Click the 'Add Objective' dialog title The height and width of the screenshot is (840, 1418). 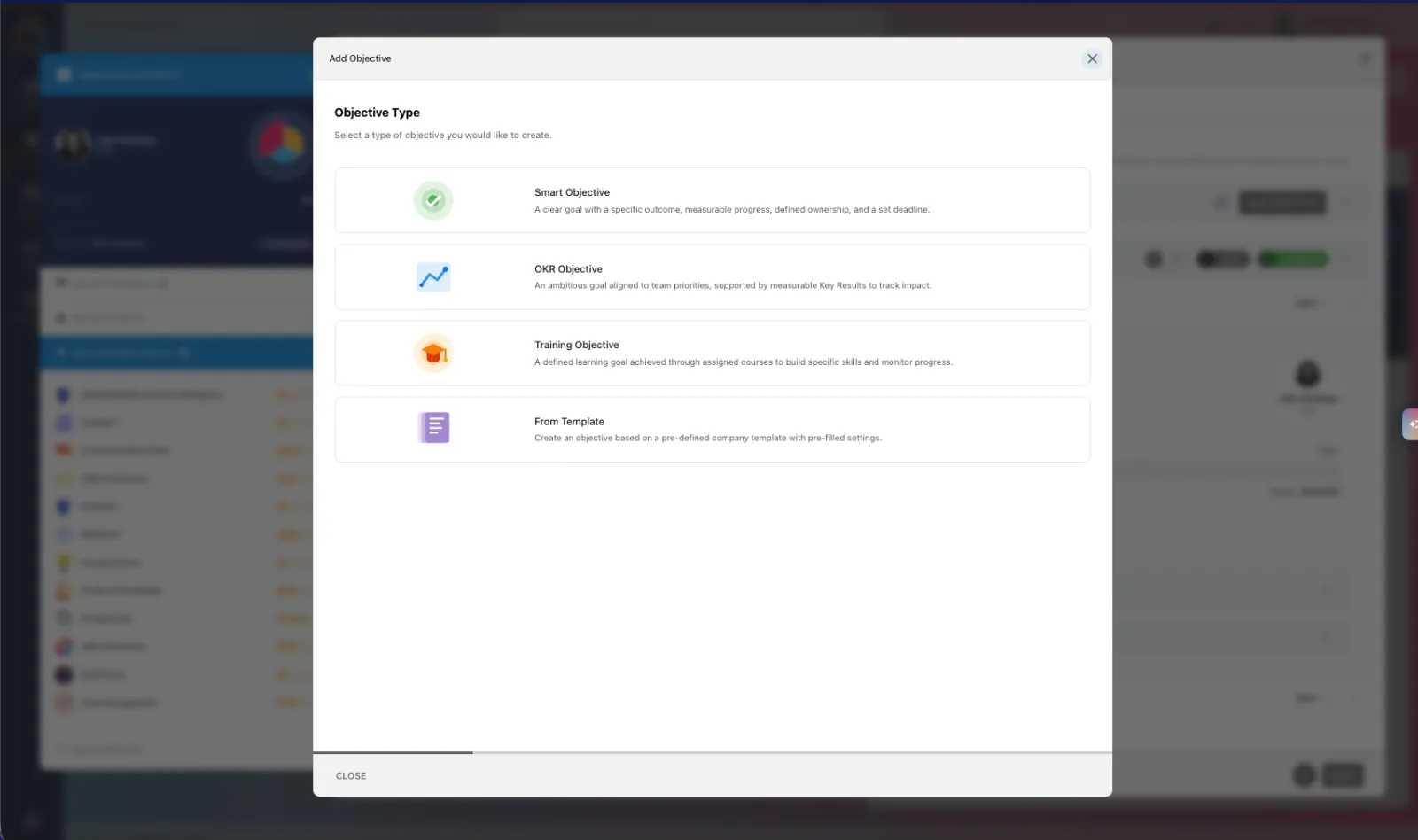[x=360, y=58]
